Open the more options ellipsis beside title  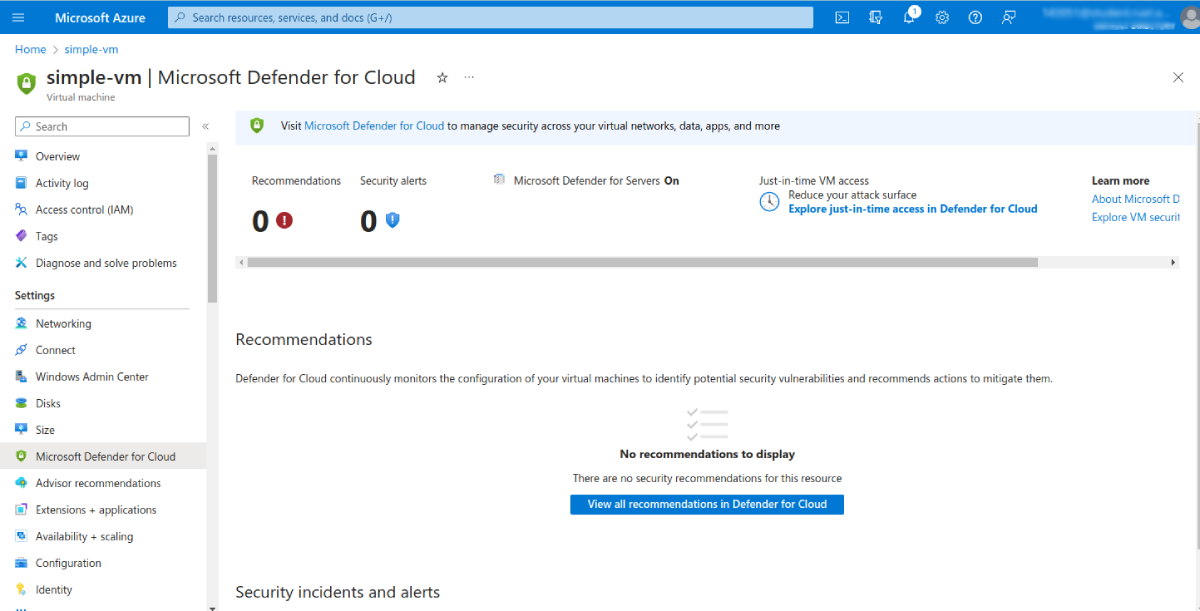coord(469,78)
